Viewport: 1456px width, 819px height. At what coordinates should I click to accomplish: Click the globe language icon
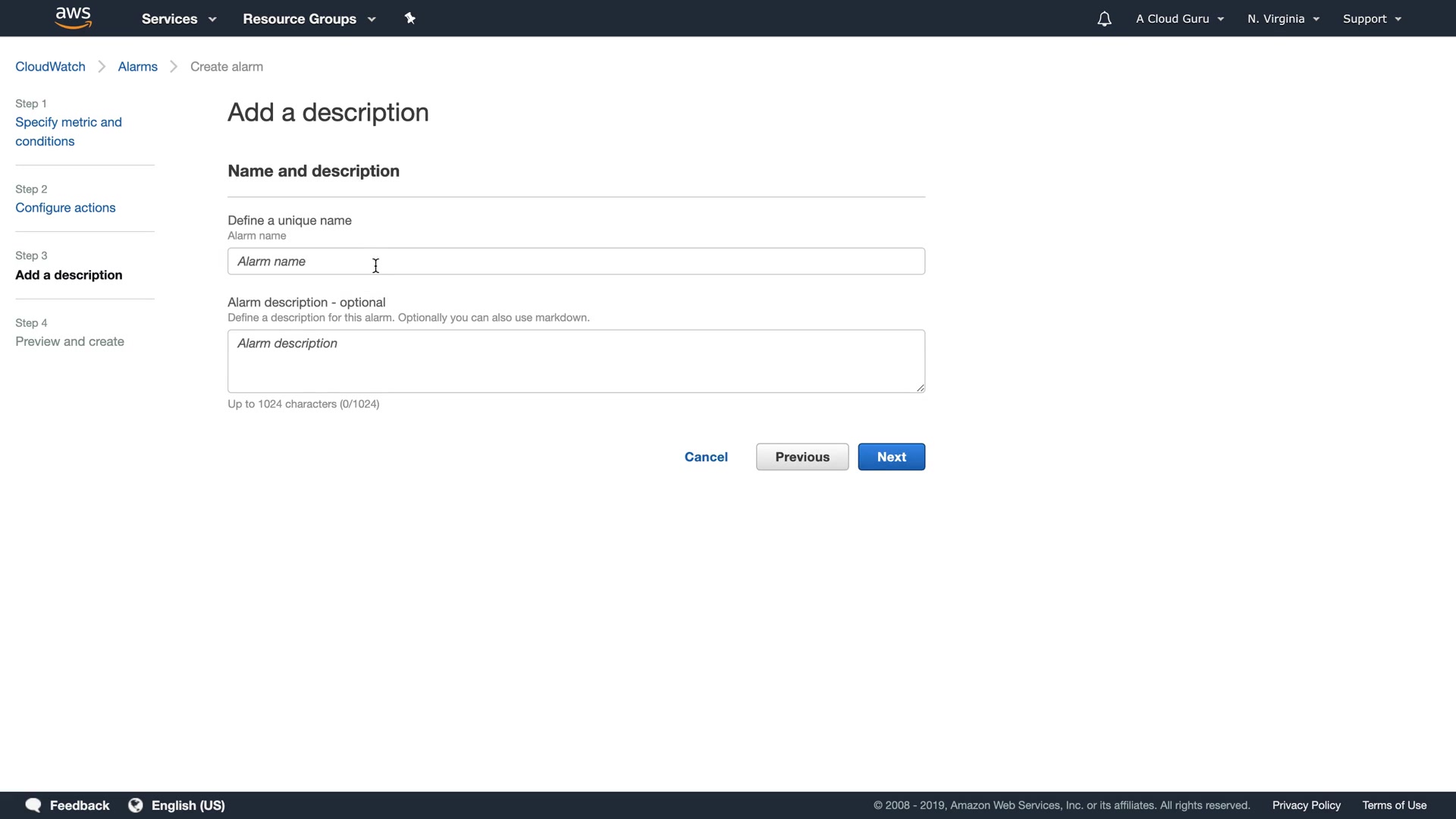136,805
